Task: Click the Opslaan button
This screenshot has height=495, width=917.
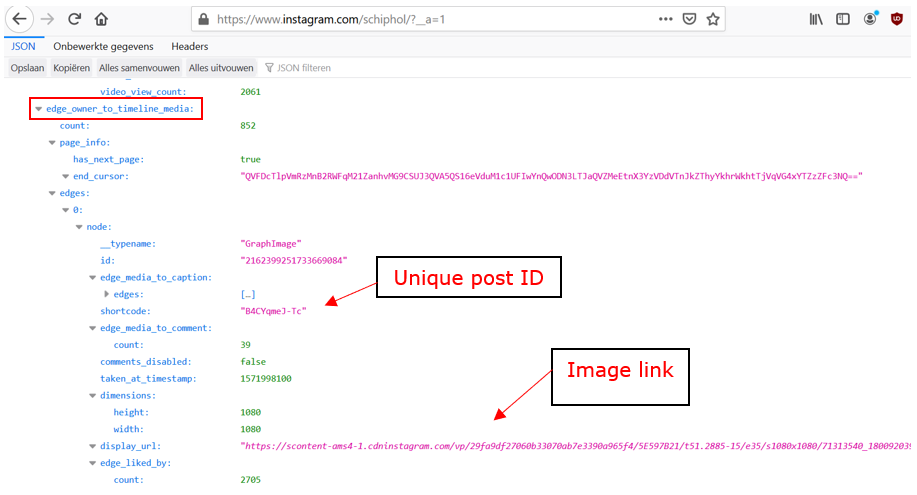Action: pos(27,68)
